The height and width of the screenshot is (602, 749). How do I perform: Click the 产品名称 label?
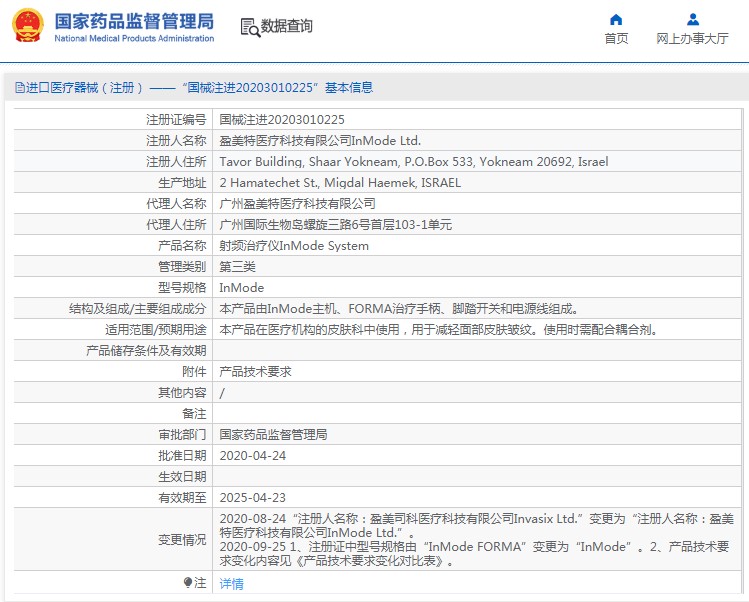(182, 246)
